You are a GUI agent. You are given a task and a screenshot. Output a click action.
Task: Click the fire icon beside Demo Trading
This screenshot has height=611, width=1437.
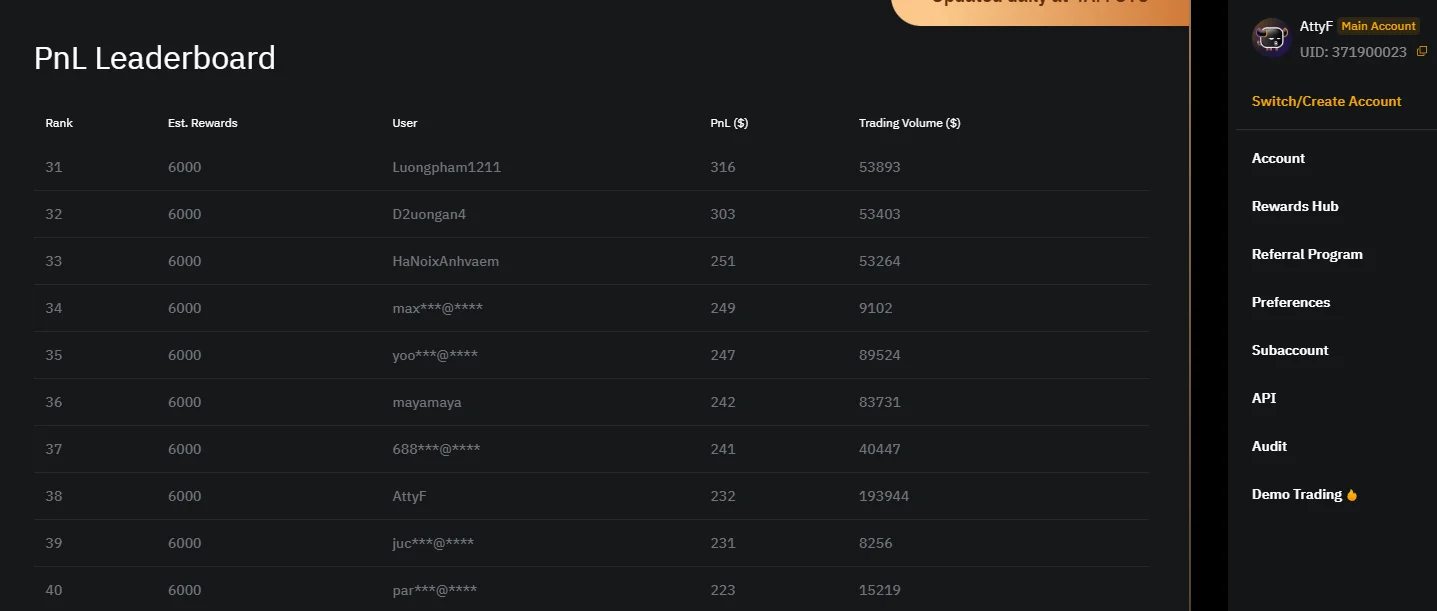click(x=1352, y=495)
